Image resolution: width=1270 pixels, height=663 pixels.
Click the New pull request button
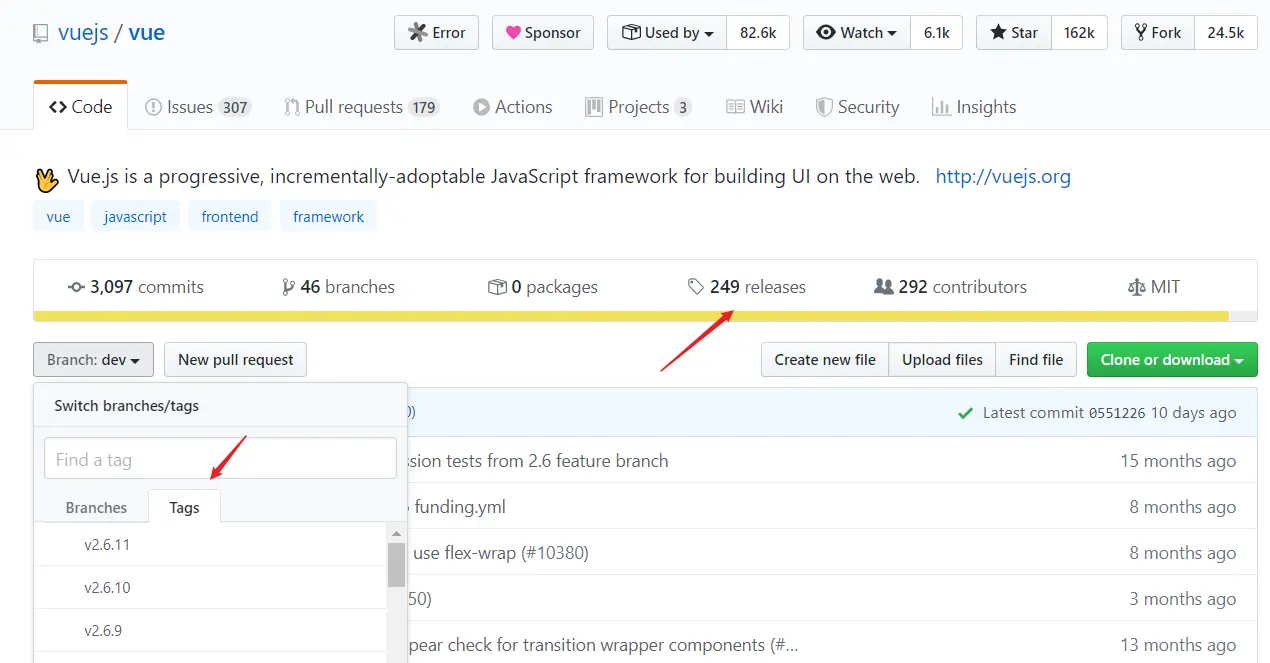coord(236,360)
